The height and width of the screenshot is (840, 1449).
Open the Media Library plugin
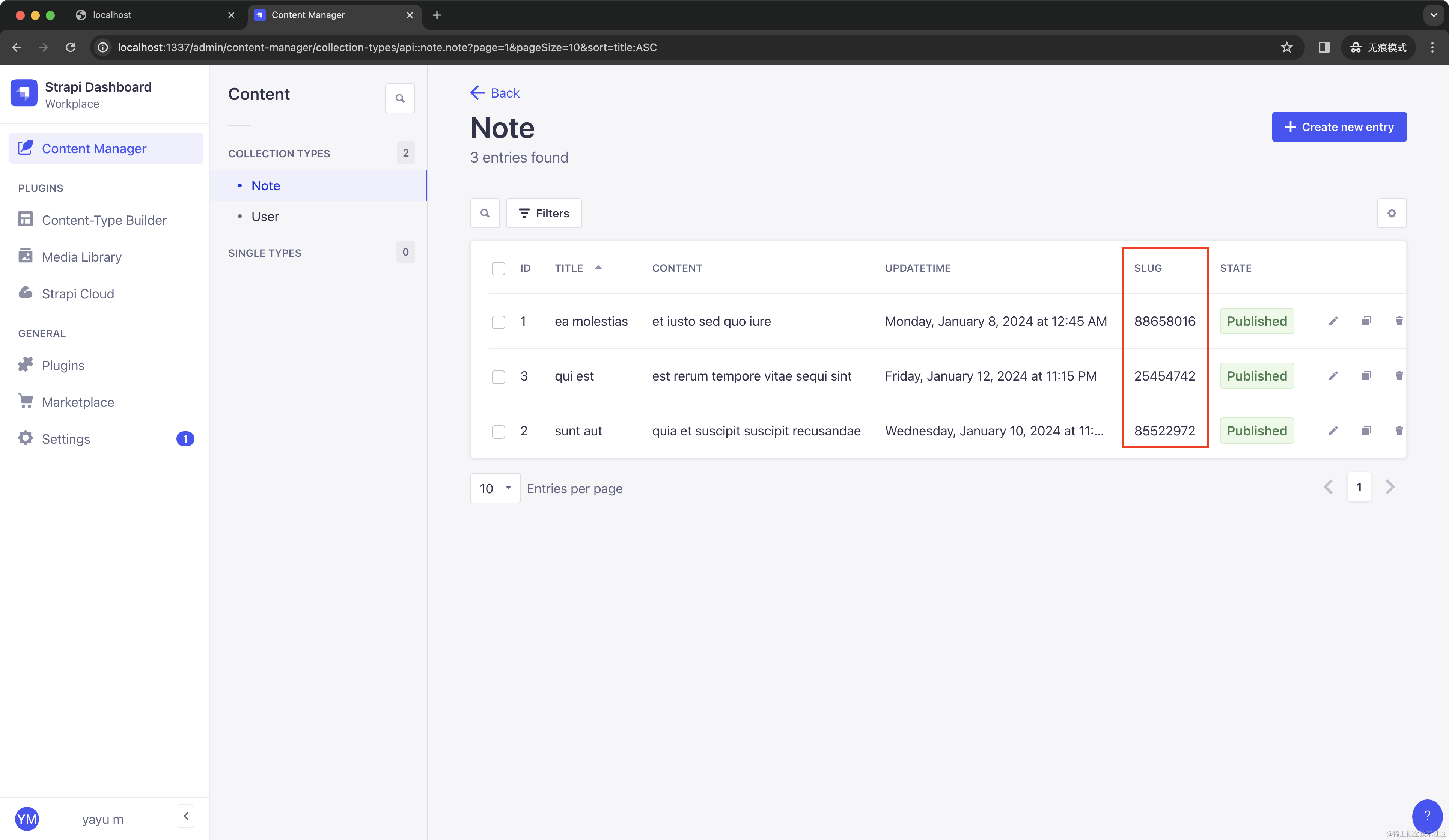[x=82, y=257]
